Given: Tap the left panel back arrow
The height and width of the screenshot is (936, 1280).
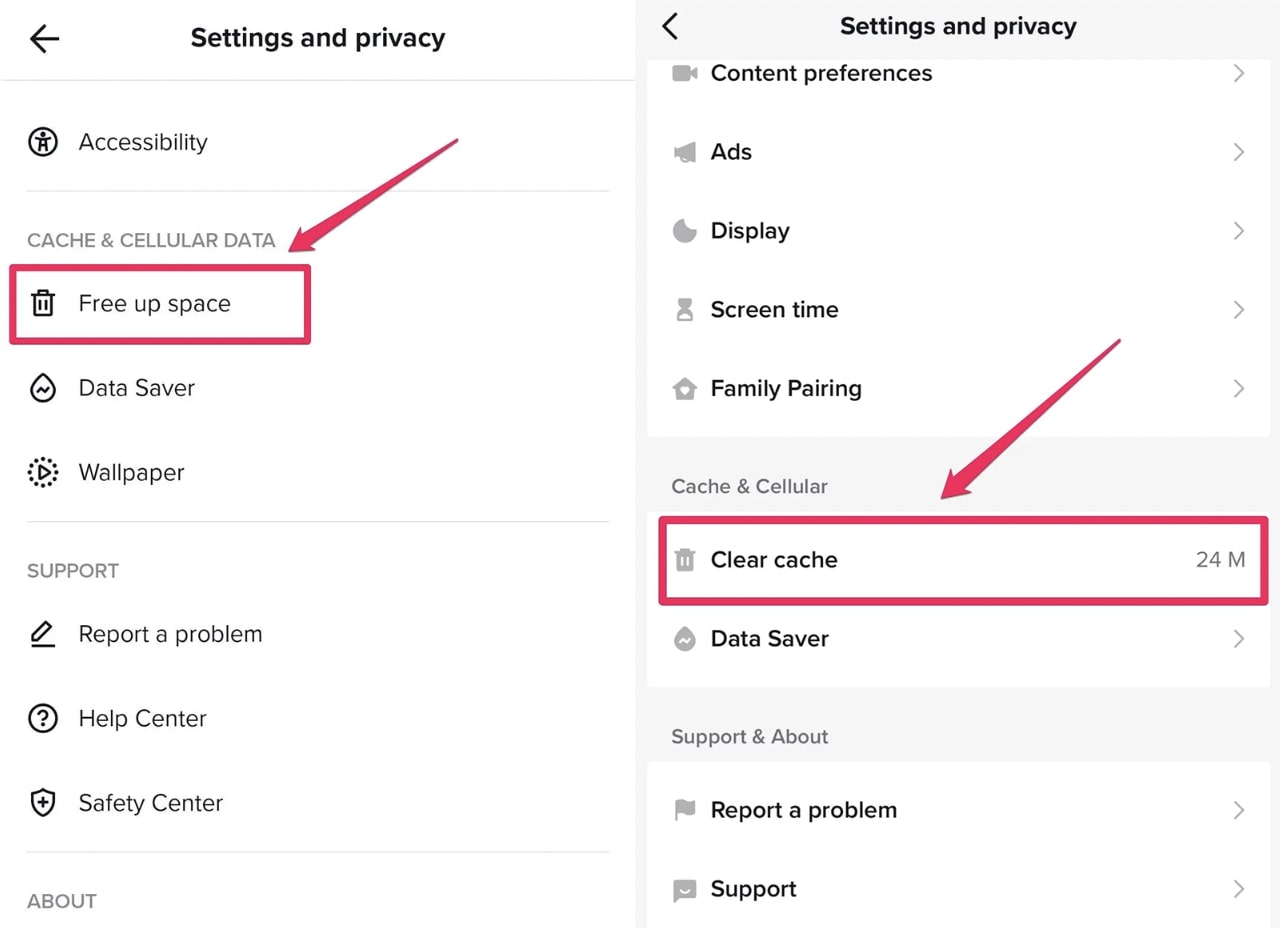Looking at the screenshot, I should [x=45, y=39].
